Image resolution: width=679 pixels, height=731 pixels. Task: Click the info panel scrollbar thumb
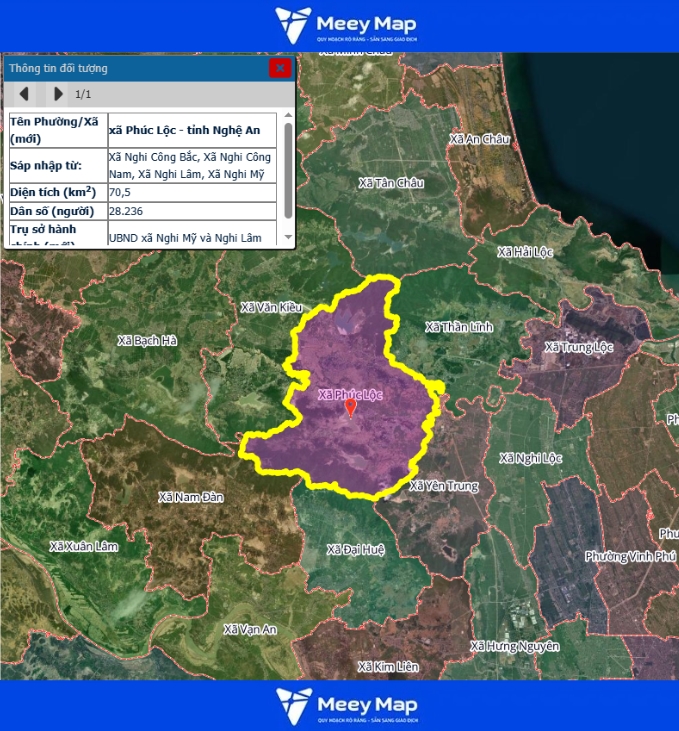[x=289, y=170]
